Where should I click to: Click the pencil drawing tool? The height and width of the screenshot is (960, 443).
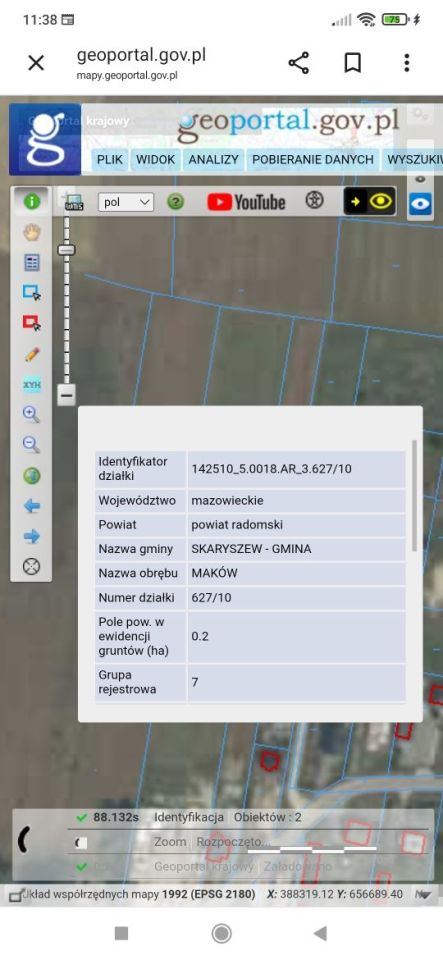(x=31, y=354)
